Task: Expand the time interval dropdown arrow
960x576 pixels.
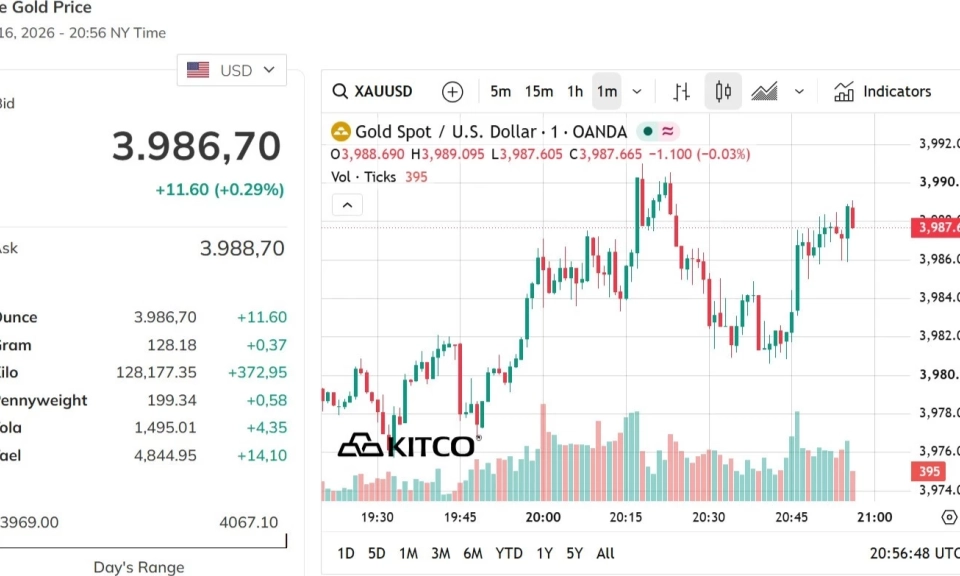Action: (x=637, y=92)
